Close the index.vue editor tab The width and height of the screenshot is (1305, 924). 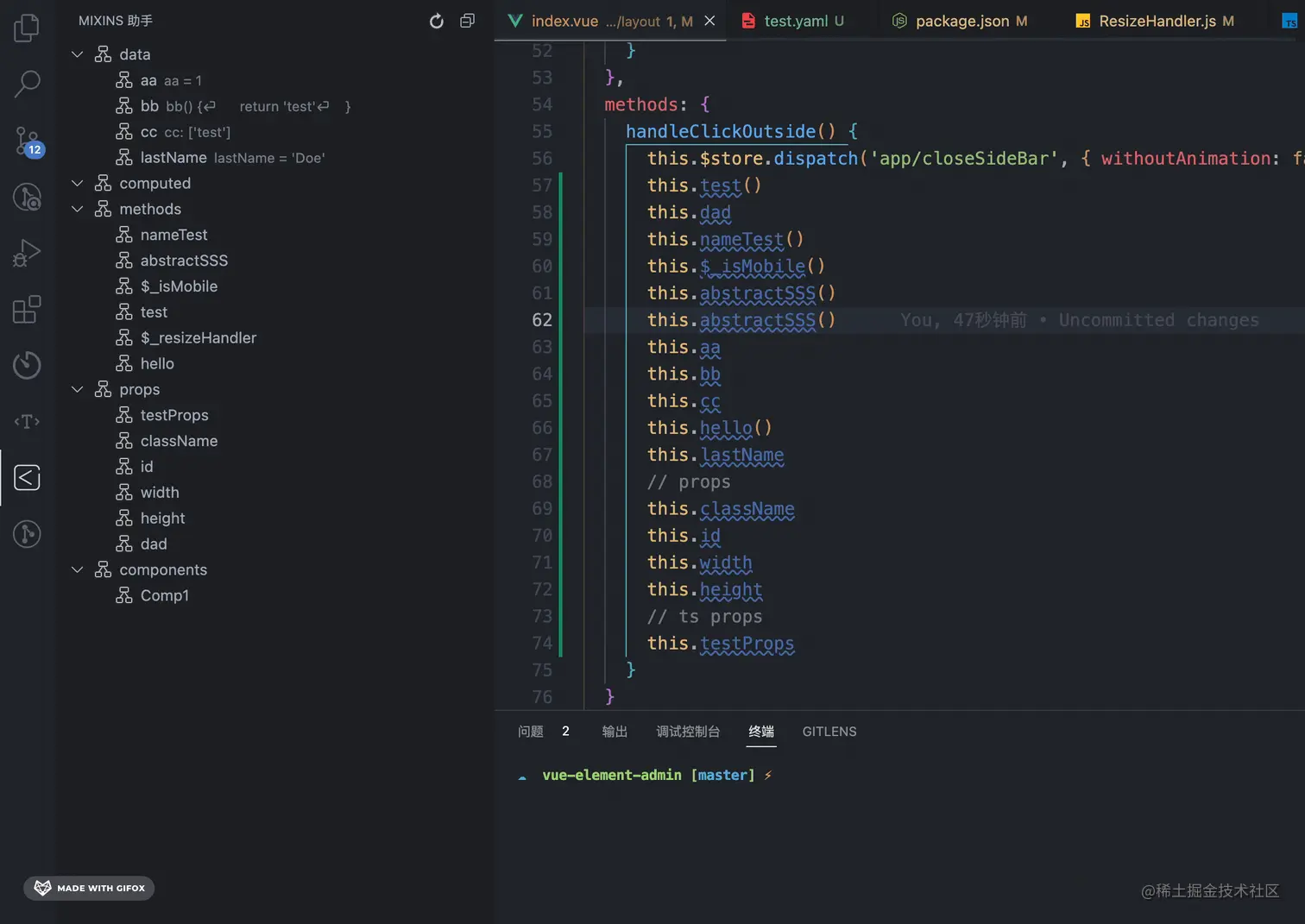[709, 21]
